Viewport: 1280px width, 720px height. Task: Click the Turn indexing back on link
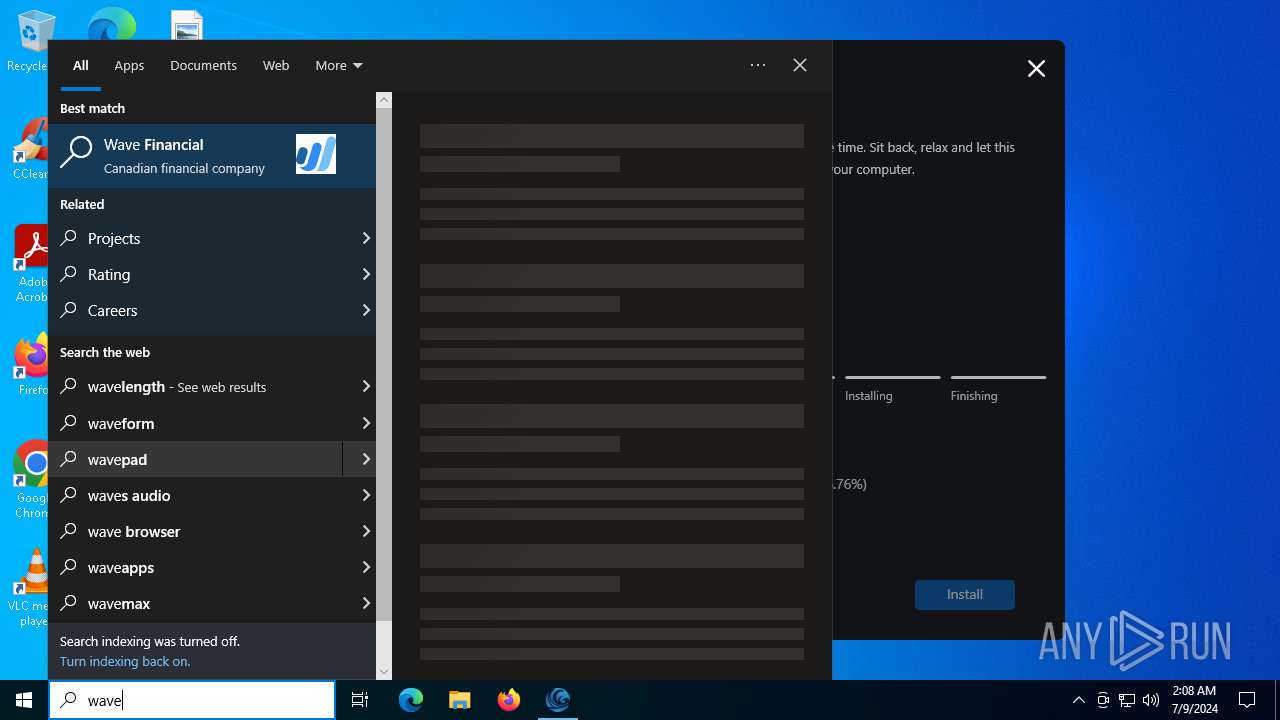pos(125,661)
